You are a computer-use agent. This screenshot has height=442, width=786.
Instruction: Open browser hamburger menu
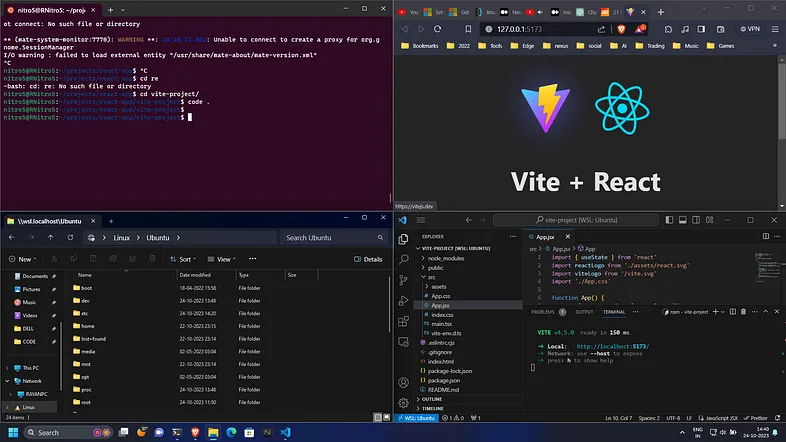[x=774, y=29]
